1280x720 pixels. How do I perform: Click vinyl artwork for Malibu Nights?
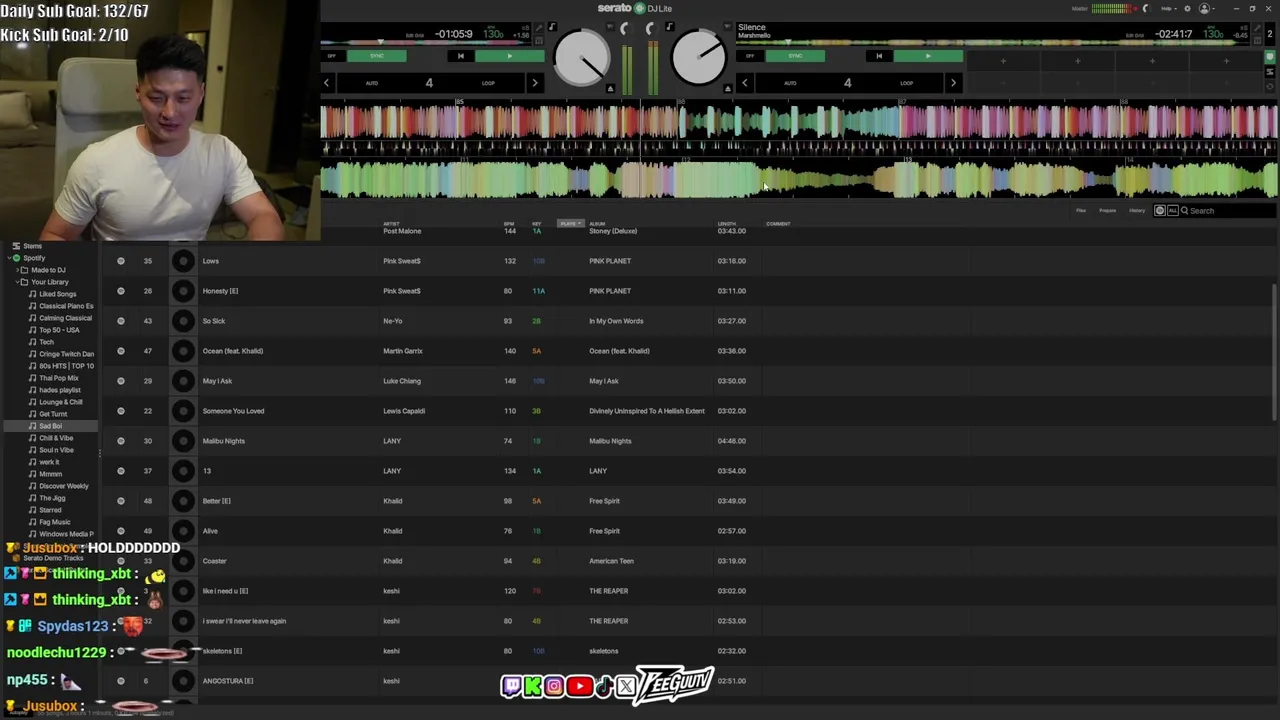[x=183, y=441]
